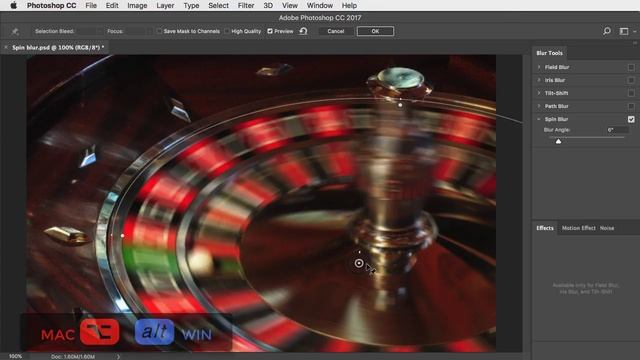Click the 100% zoom level field

tap(16, 357)
